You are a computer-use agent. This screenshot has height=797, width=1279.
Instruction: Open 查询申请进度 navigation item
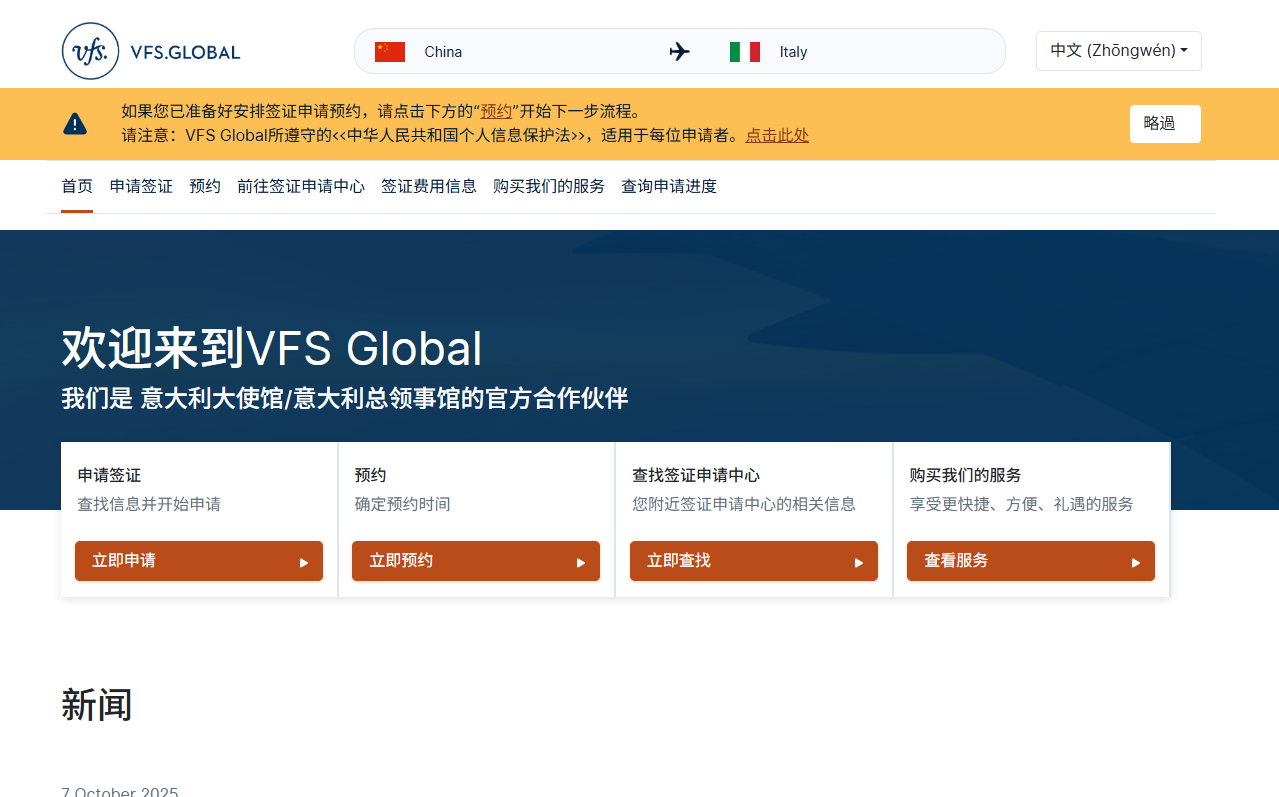(668, 186)
